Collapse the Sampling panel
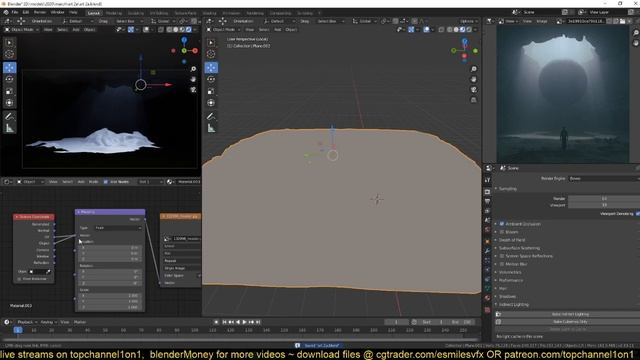640x360 pixels. coord(508,189)
